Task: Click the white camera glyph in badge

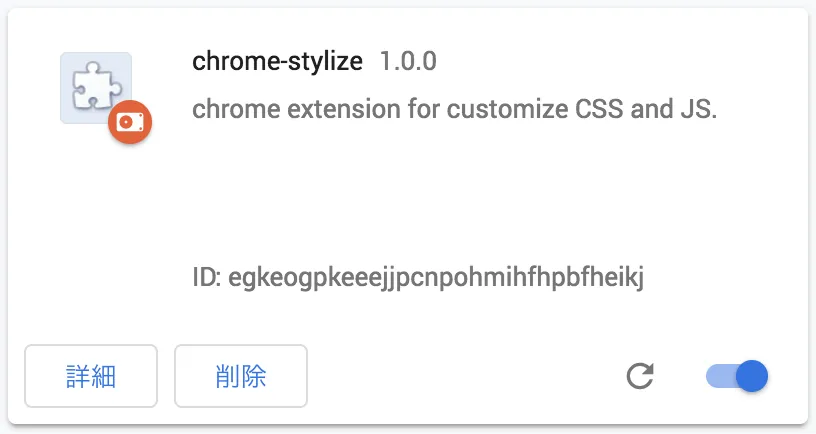Action: 130,123
